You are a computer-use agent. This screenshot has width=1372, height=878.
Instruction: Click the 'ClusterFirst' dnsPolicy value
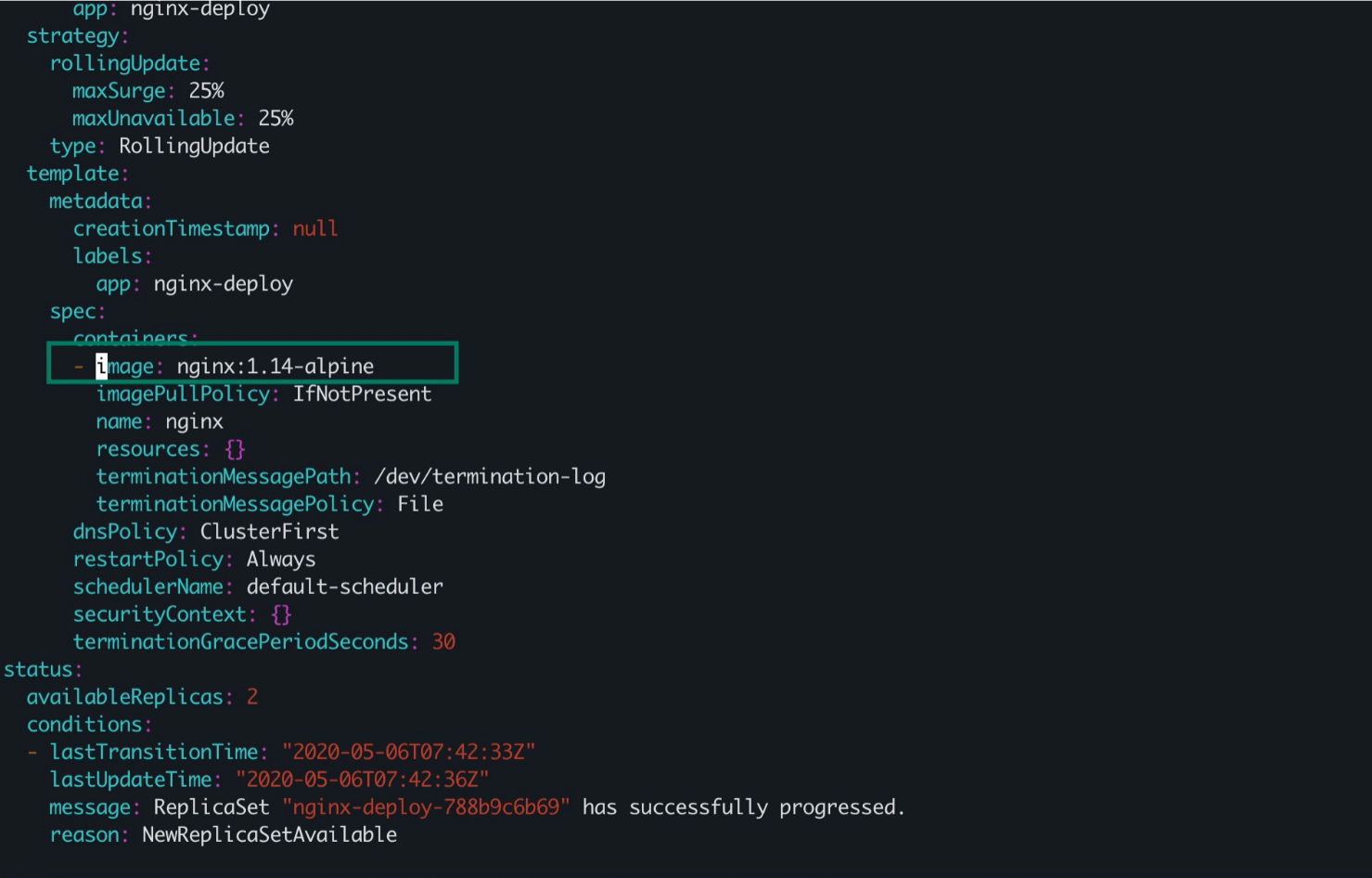coord(269,532)
